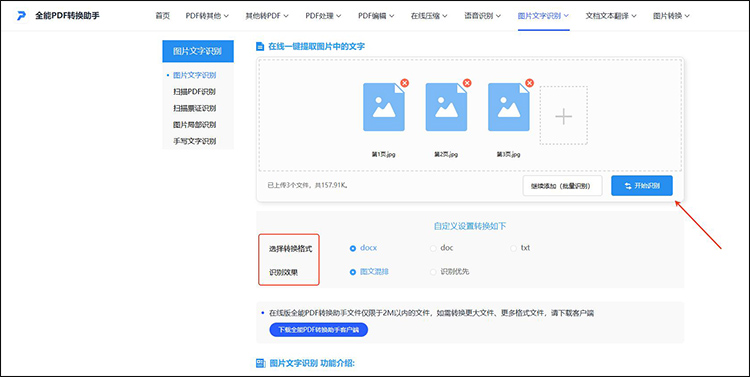Click 继续添加（批量识别） button
This screenshot has height=377, width=750.
(x=562, y=186)
